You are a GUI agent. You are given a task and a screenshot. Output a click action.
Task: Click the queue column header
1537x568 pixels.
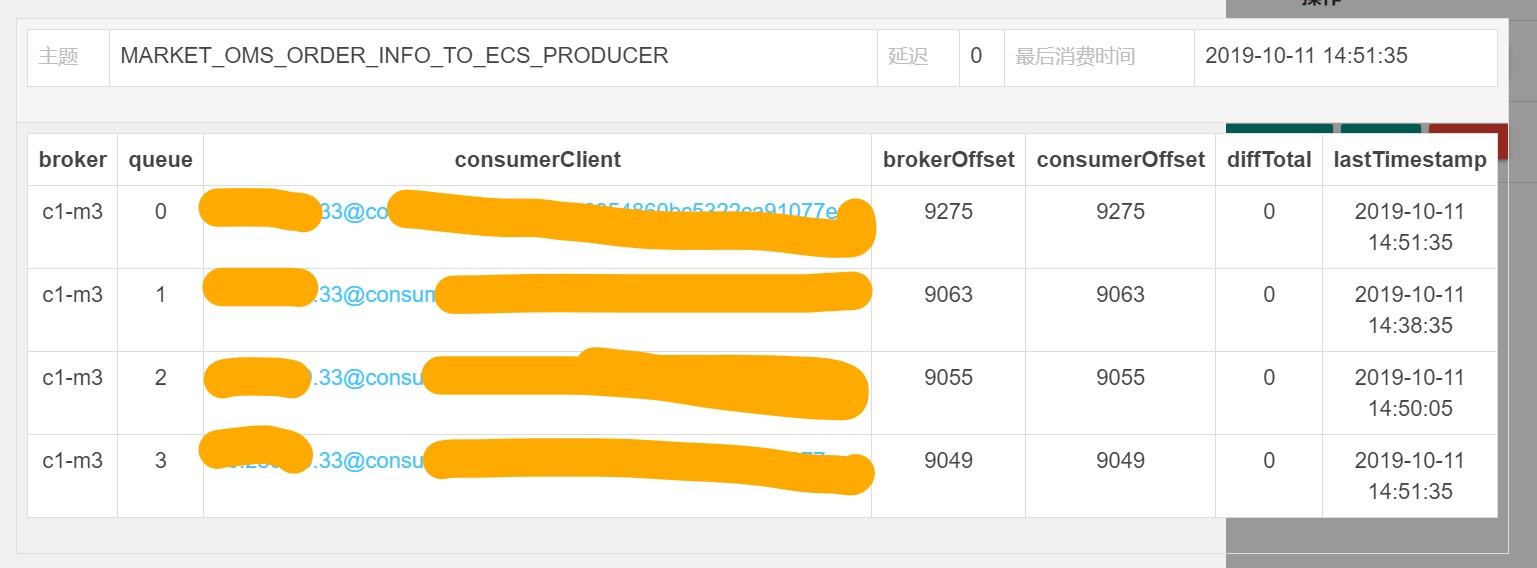[x=160, y=159]
